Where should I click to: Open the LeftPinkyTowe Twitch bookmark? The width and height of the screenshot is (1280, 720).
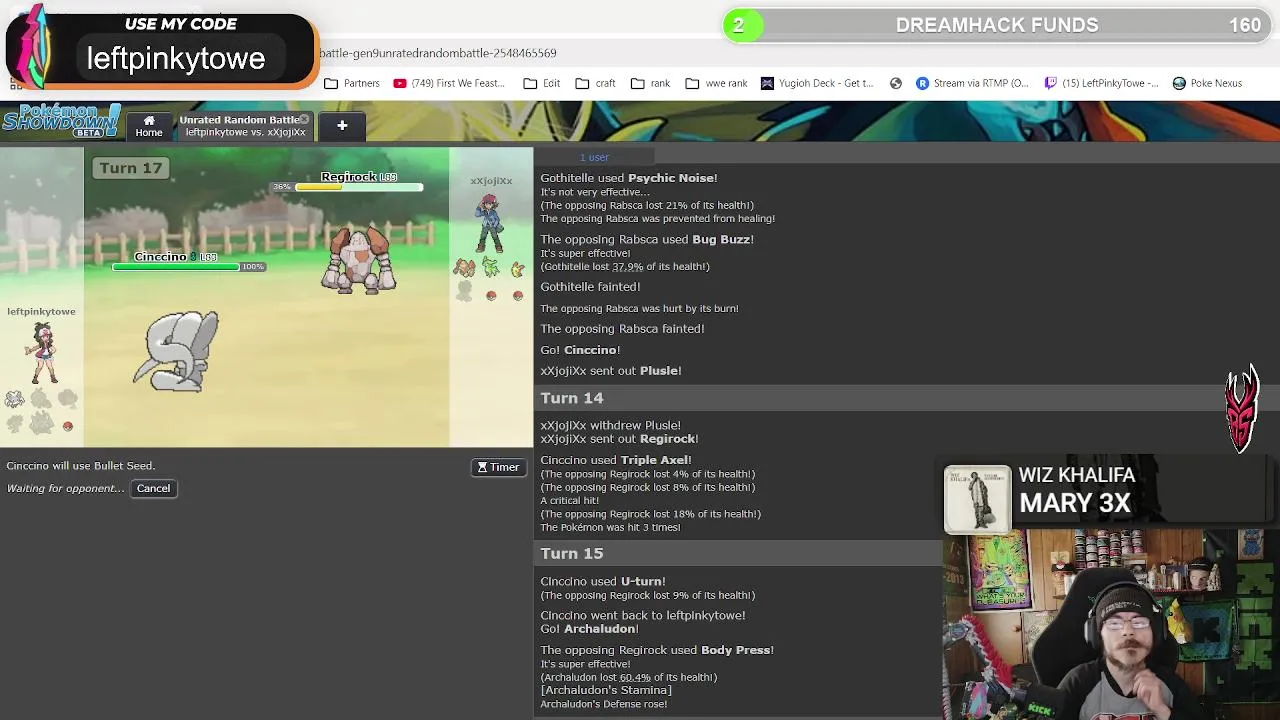1101,83
